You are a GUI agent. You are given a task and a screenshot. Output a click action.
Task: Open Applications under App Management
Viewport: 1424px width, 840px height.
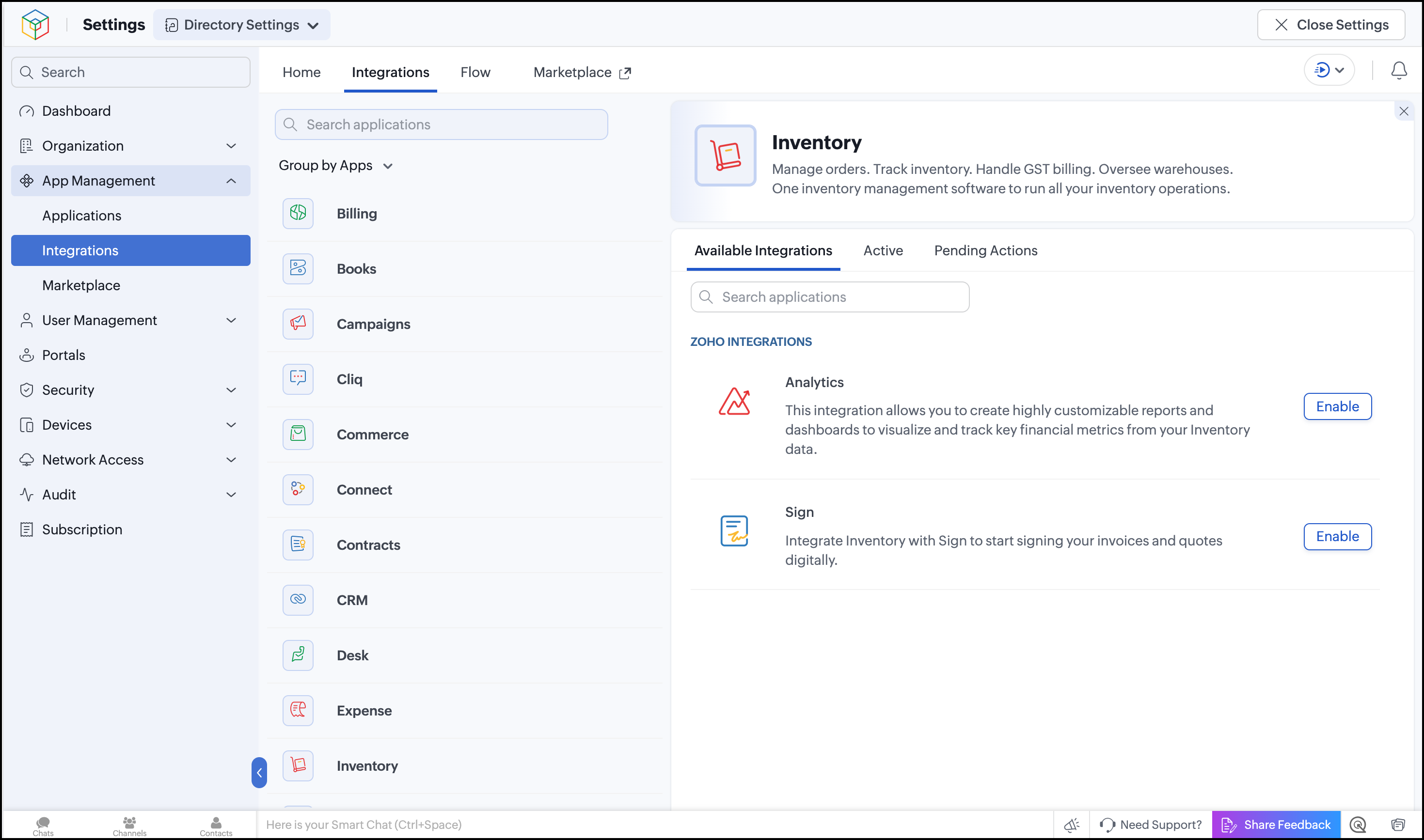point(131,216)
